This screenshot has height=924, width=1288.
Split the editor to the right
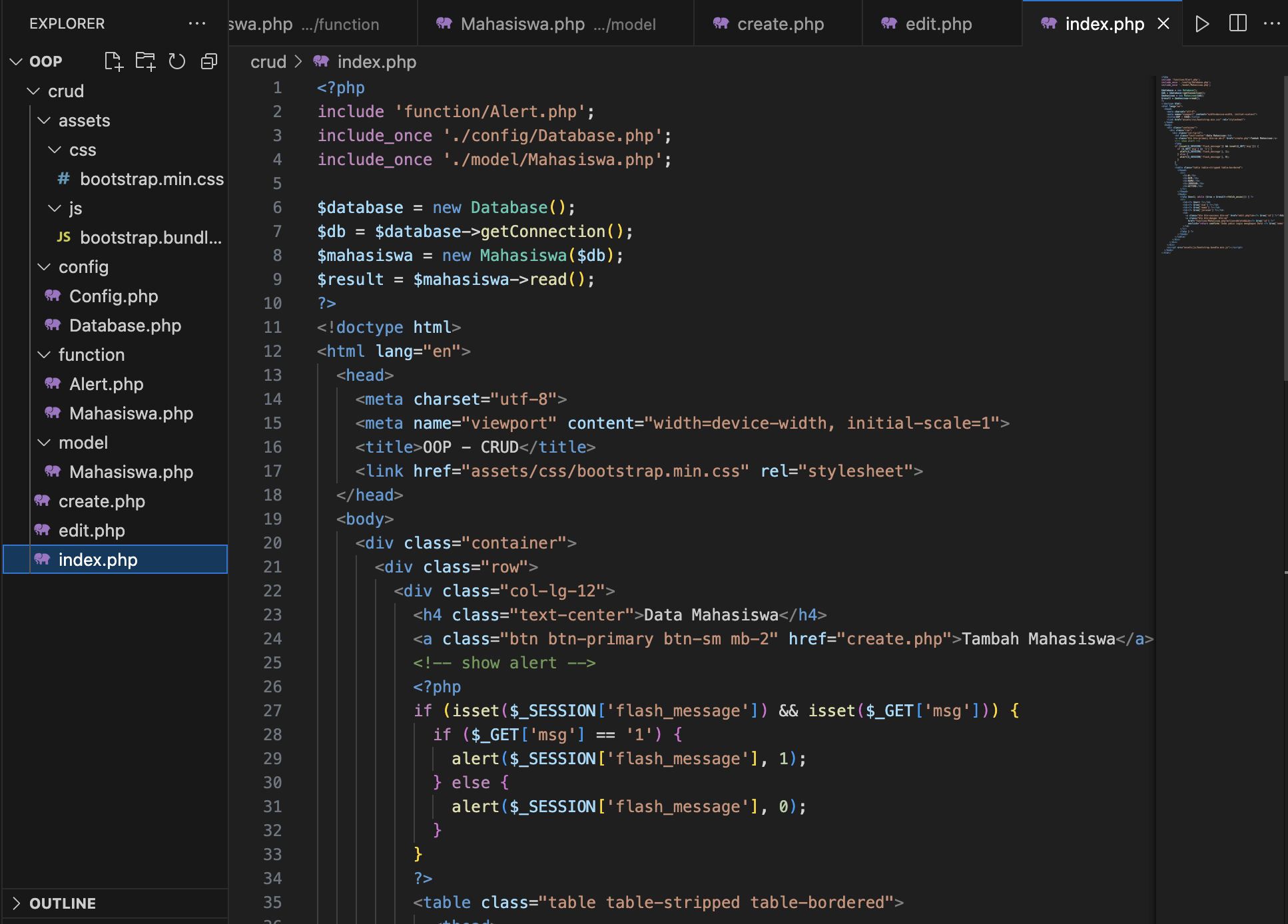[x=1237, y=23]
